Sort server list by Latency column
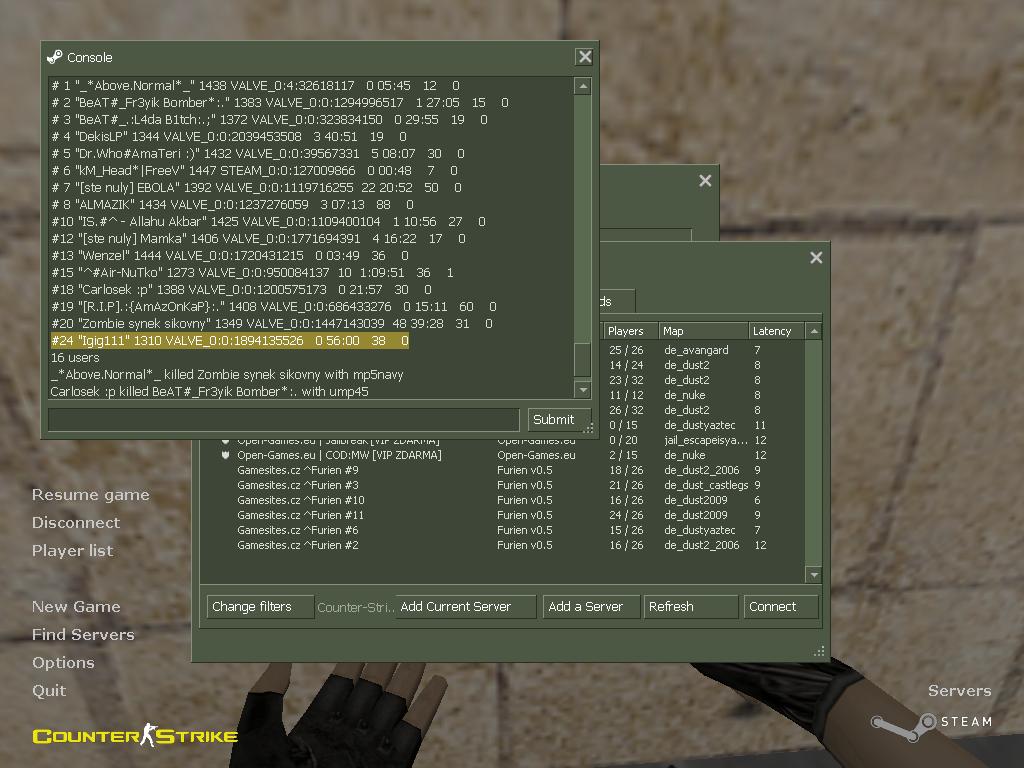The height and width of the screenshot is (768, 1024). click(x=776, y=331)
